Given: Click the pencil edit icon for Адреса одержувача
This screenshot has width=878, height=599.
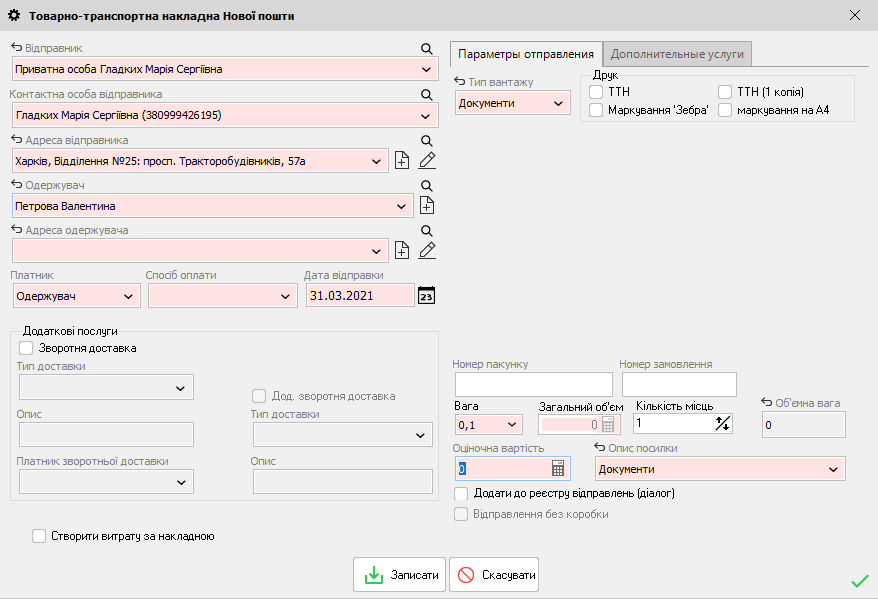Looking at the screenshot, I should point(427,251).
